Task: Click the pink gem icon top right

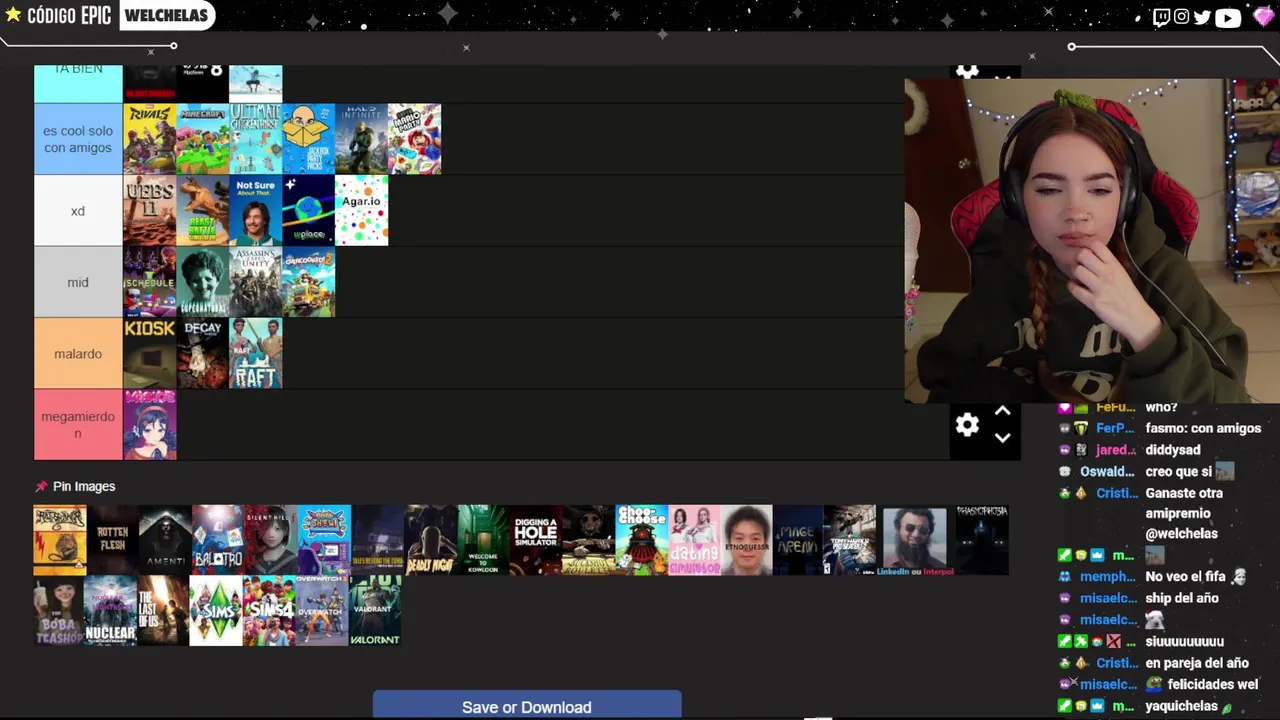Action: (x=1263, y=16)
